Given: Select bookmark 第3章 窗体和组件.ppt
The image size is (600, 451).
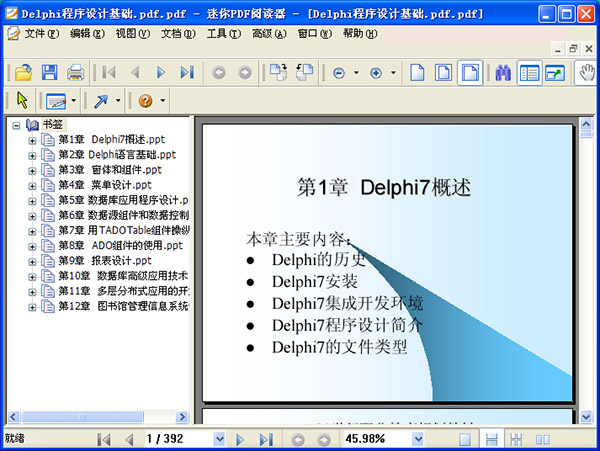Looking at the screenshot, I should 110,170.
